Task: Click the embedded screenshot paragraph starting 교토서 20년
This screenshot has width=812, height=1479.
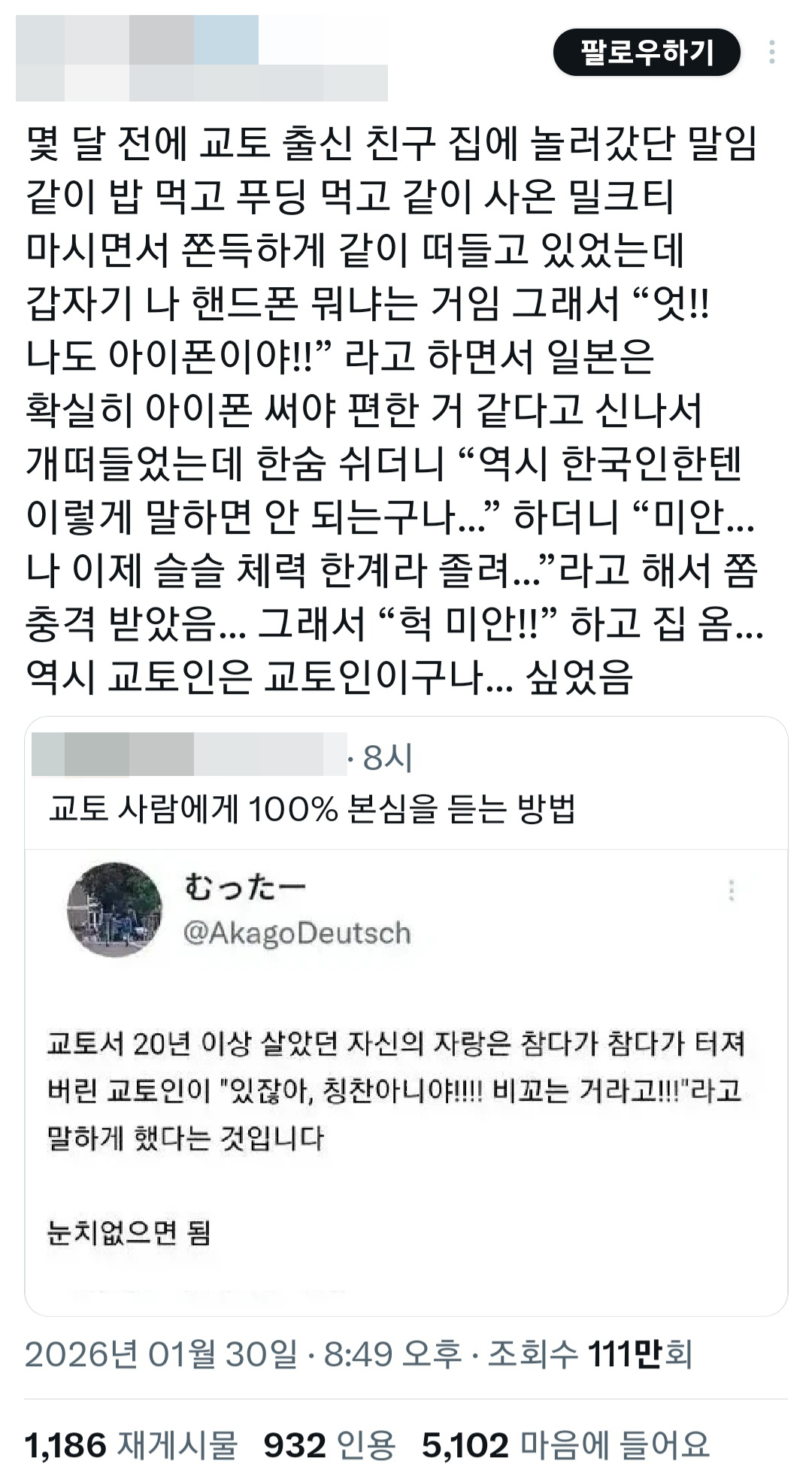Action: 395,1090
